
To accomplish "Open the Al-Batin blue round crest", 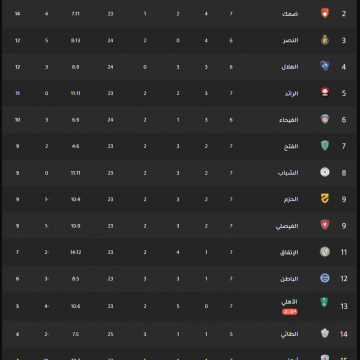I will (325, 278).
